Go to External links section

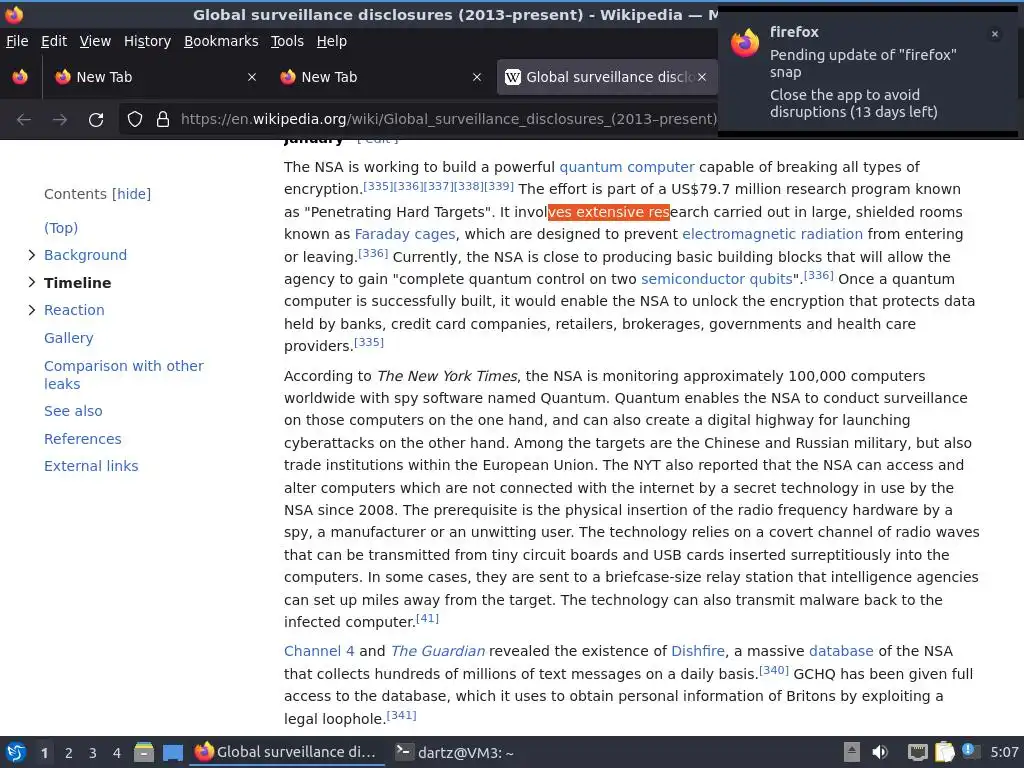coord(91,466)
